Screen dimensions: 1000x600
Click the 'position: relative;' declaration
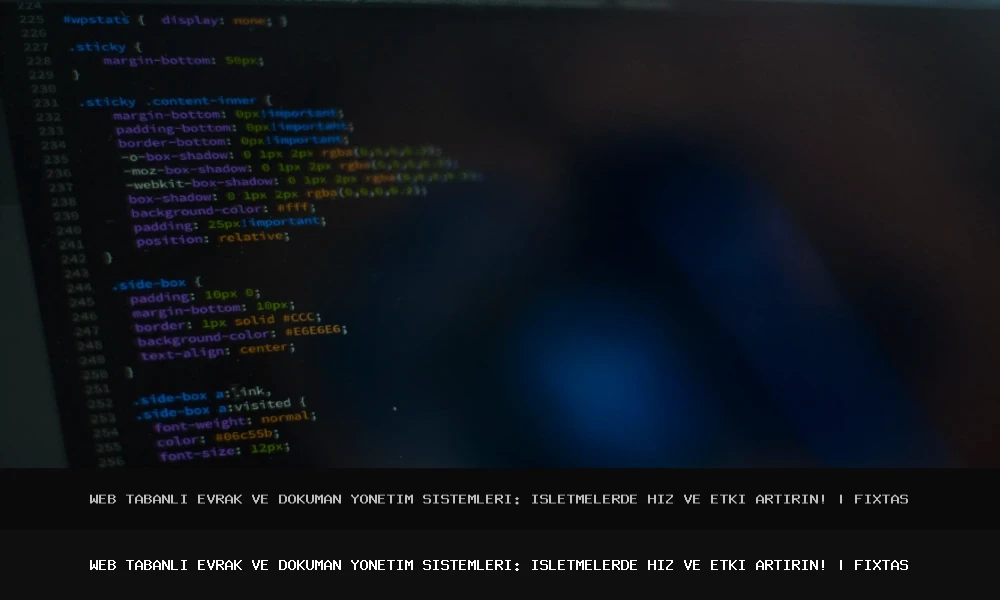pyautogui.click(x=213, y=238)
